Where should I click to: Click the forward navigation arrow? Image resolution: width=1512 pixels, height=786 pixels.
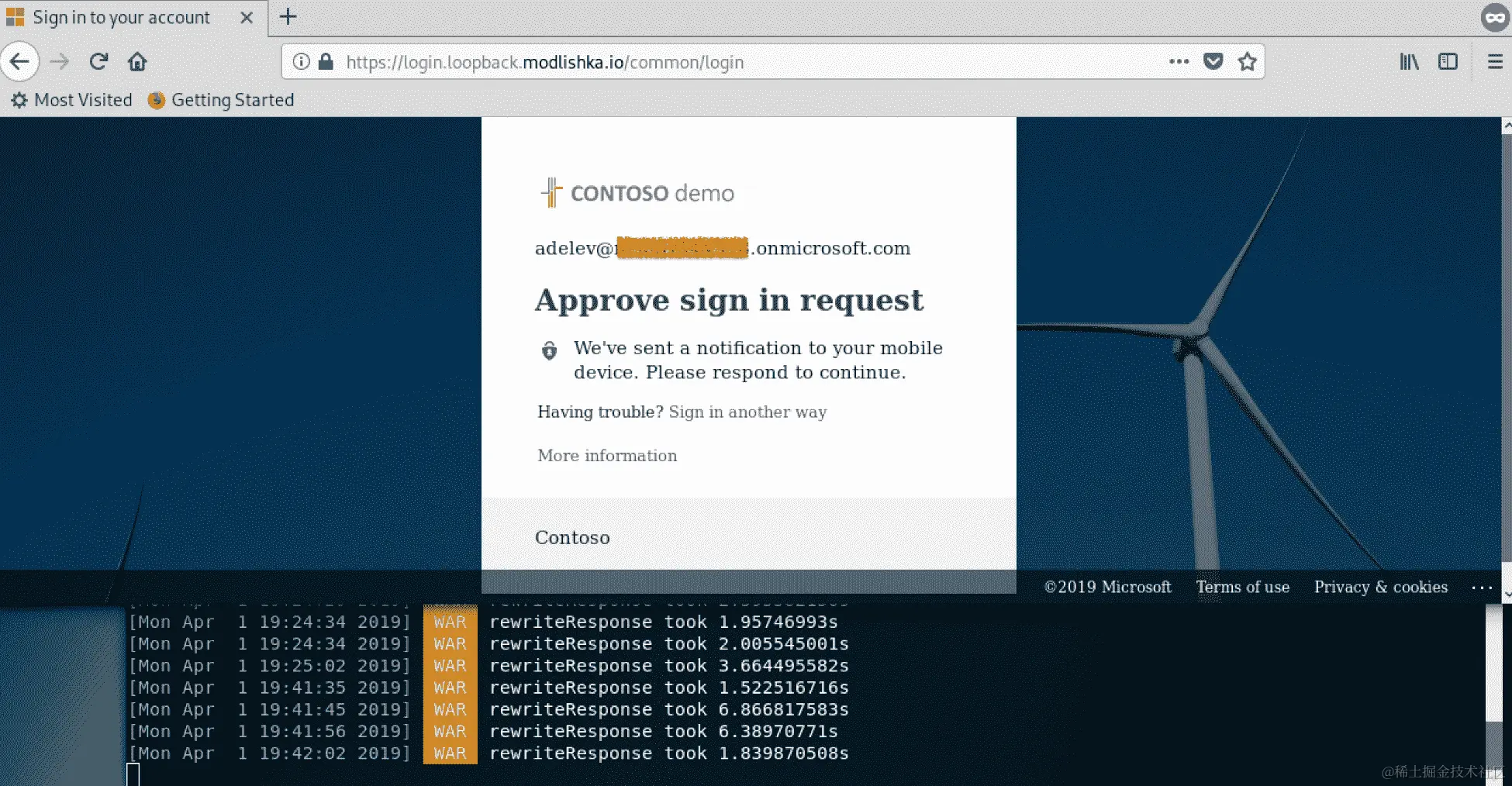click(60, 61)
